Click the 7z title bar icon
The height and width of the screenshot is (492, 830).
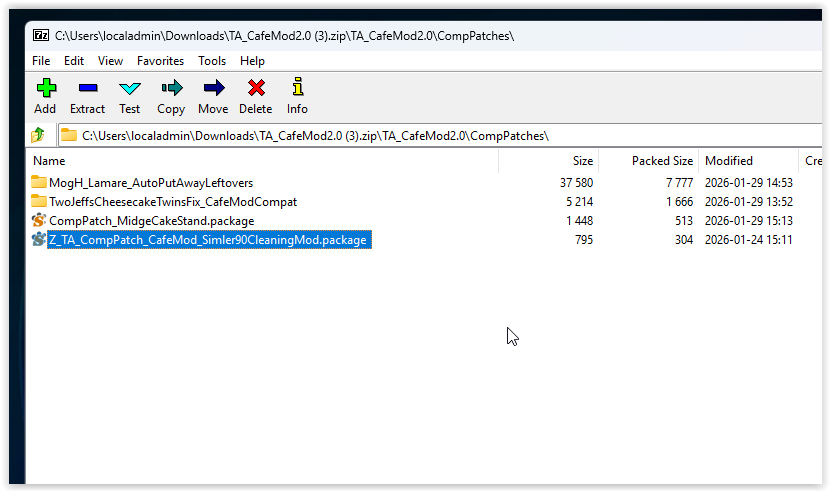click(x=41, y=35)
